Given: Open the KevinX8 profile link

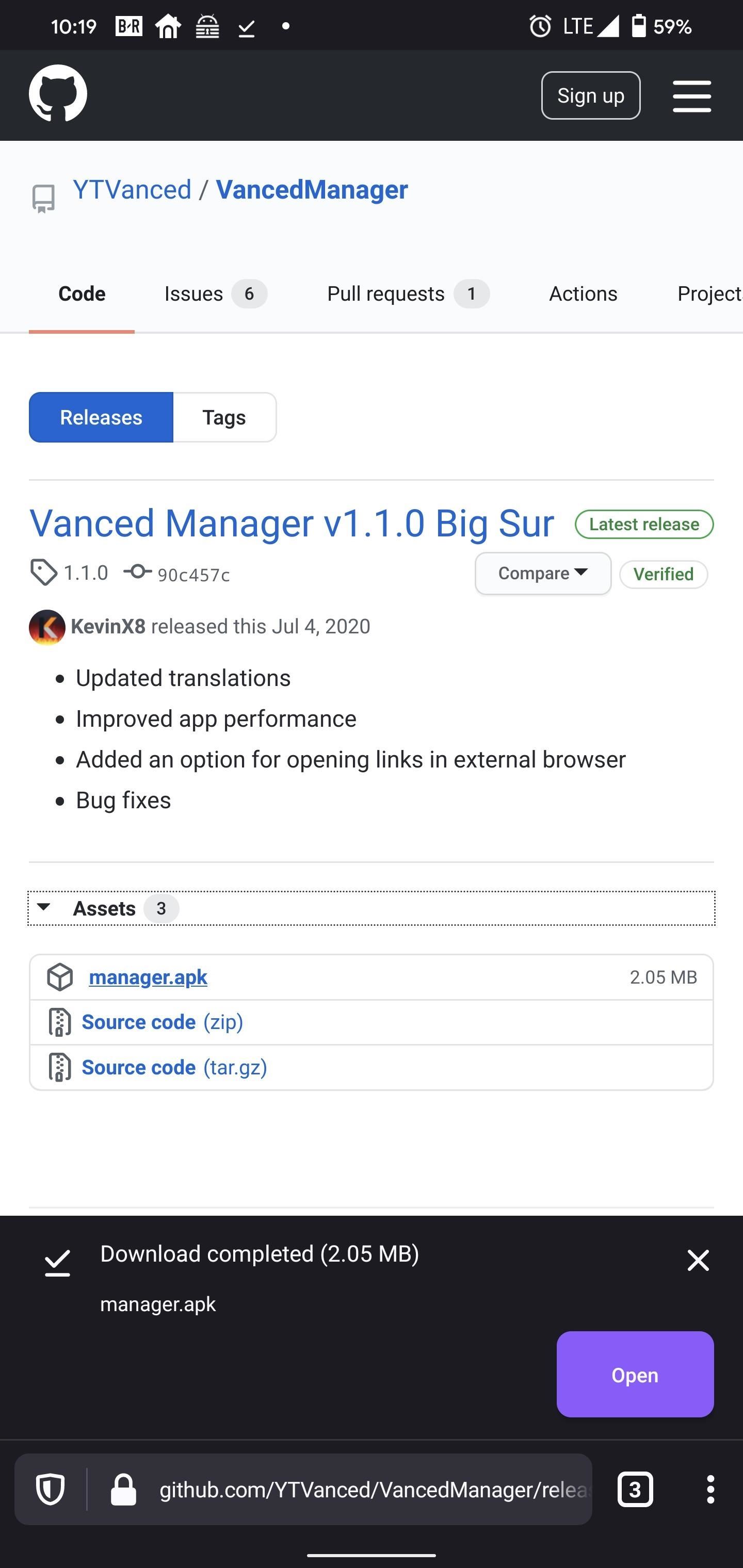Looking at the screenshot, I should pos(108,626).
